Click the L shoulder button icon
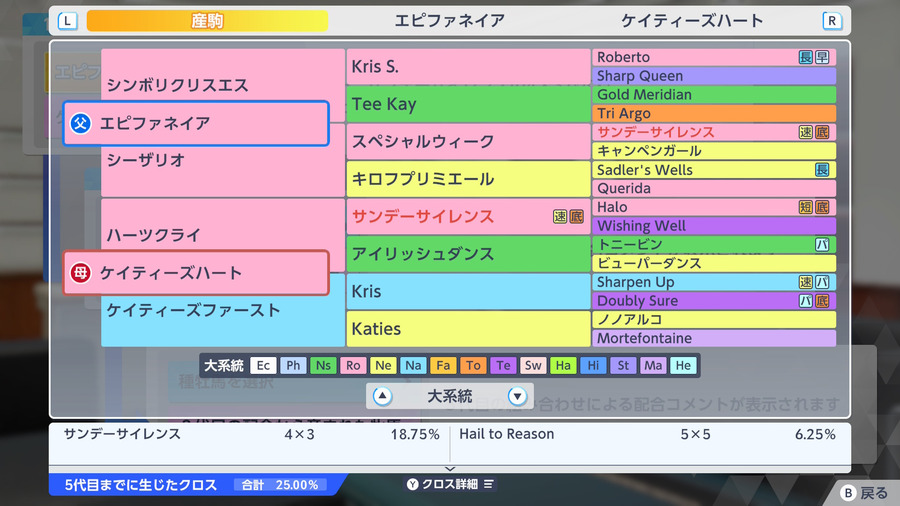 click(68, 21)
